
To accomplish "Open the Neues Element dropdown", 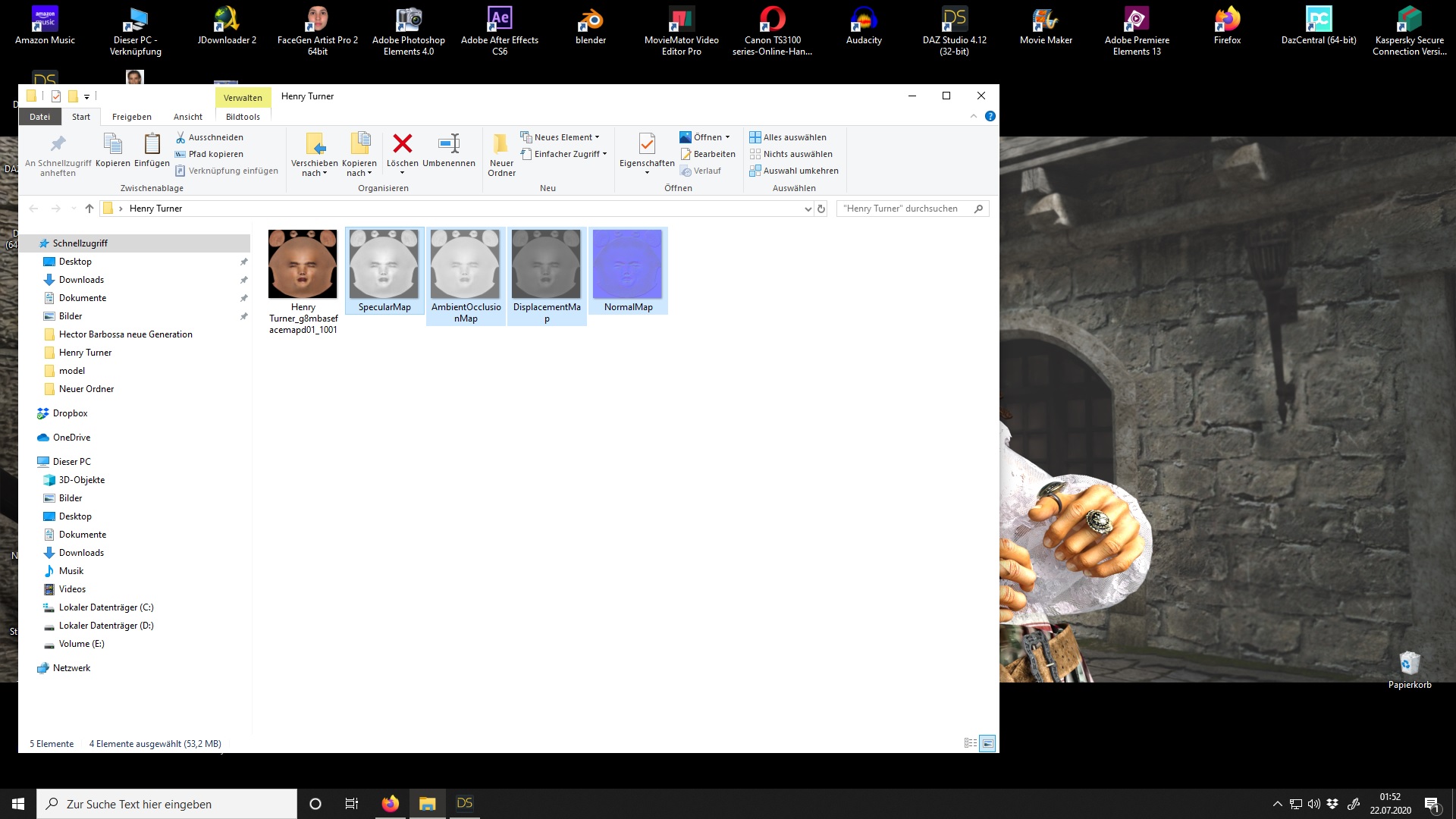I will [x=566, y=137].
